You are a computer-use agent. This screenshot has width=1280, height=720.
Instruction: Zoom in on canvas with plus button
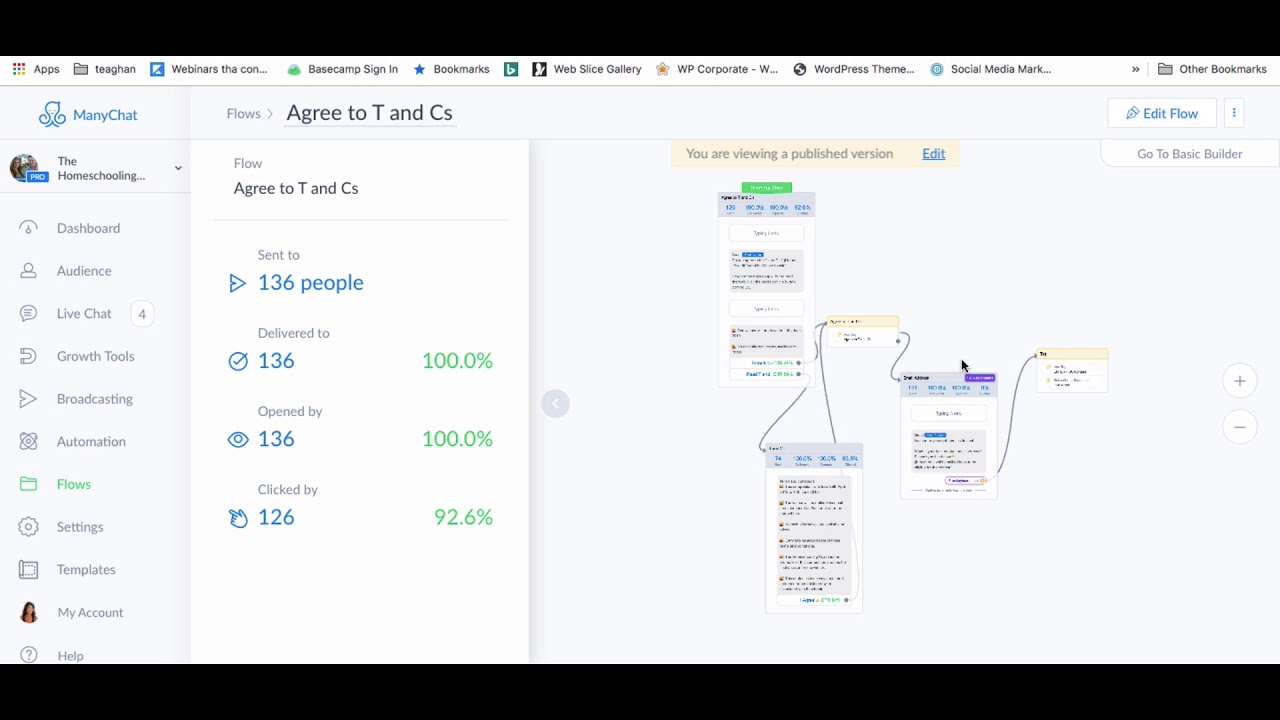point(1240,381)
